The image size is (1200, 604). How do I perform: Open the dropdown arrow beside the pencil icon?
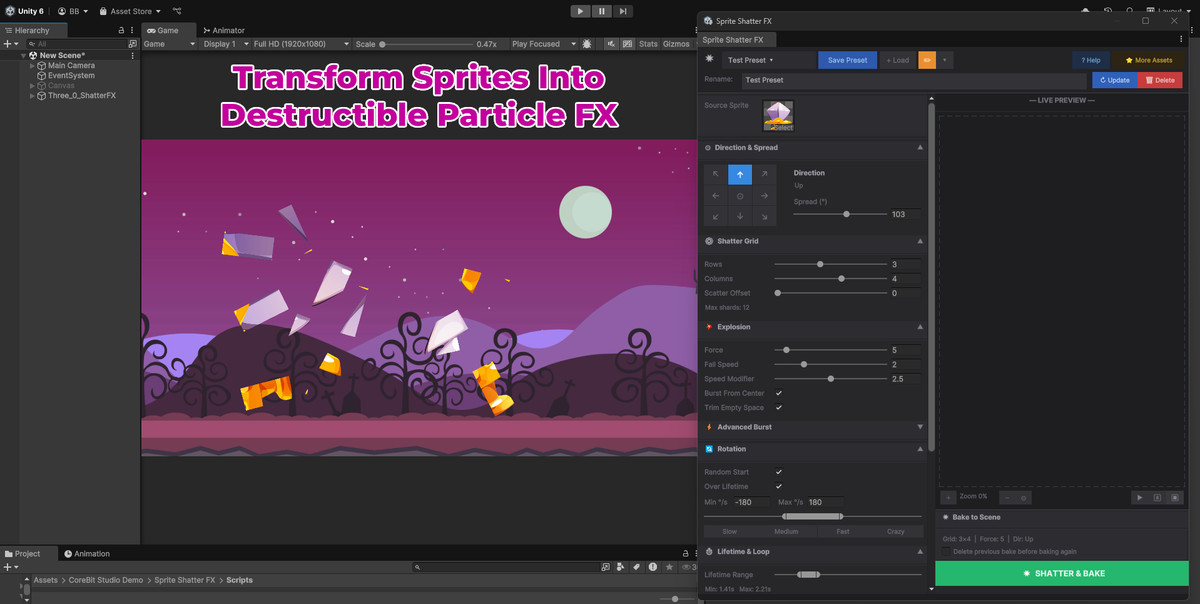pyautogui.click(x=946, y=60)
